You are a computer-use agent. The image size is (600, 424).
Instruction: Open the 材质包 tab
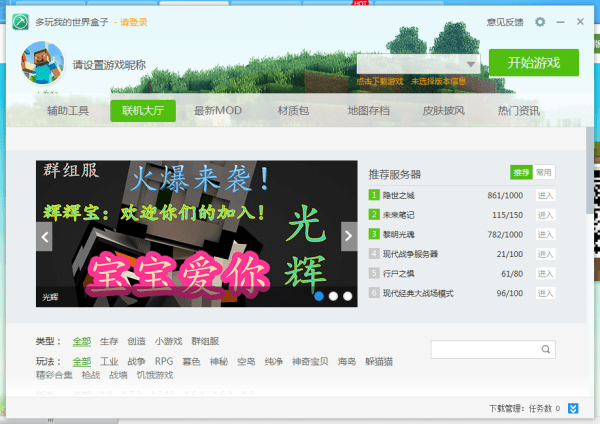pyautogui.click(x=293, y=111)
